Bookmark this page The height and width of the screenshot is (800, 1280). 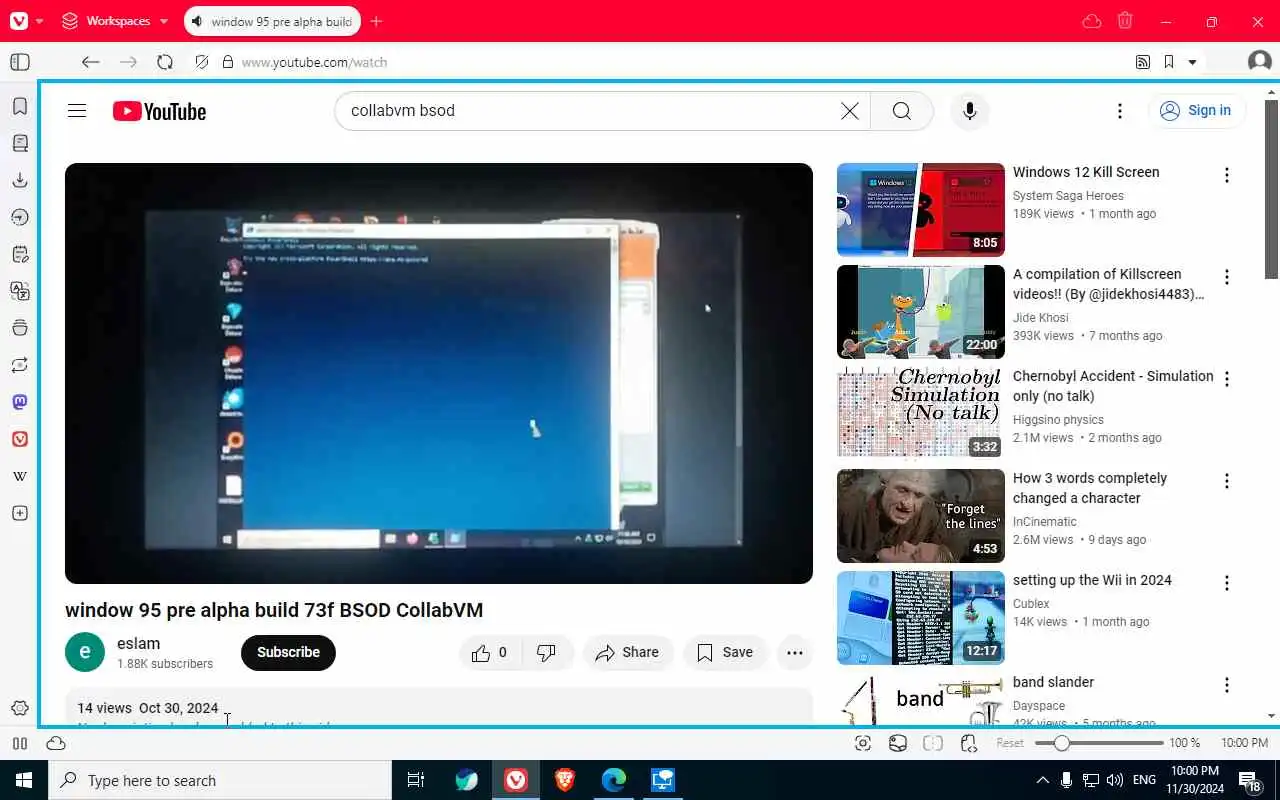point(1168,62)
